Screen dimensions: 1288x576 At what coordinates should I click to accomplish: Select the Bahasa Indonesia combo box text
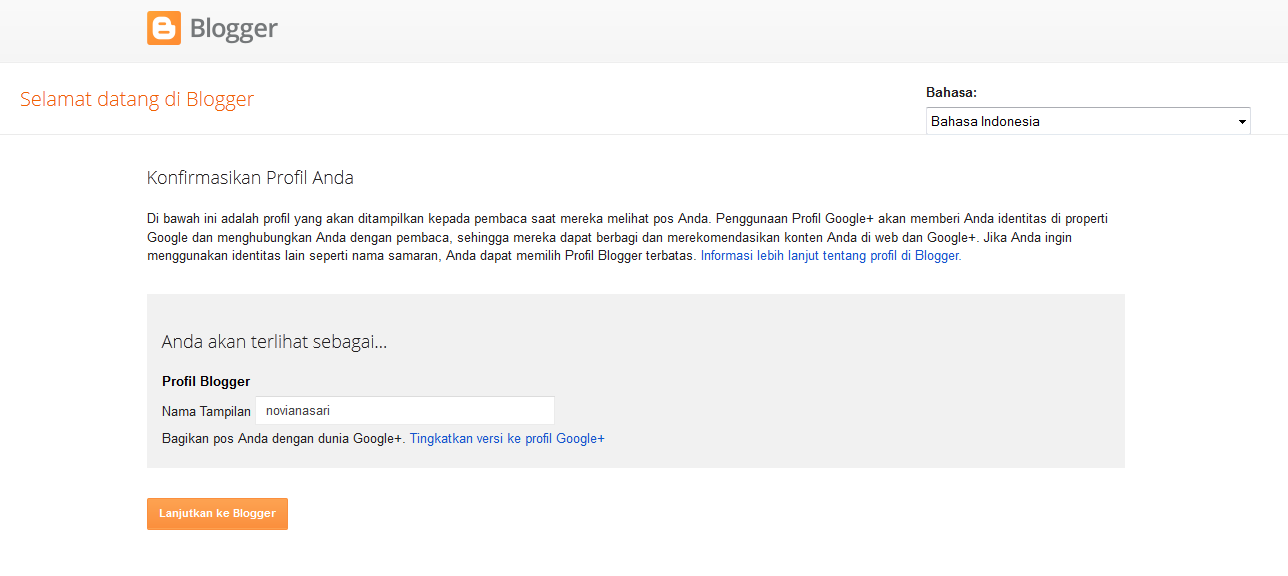[x=985, y=121]
